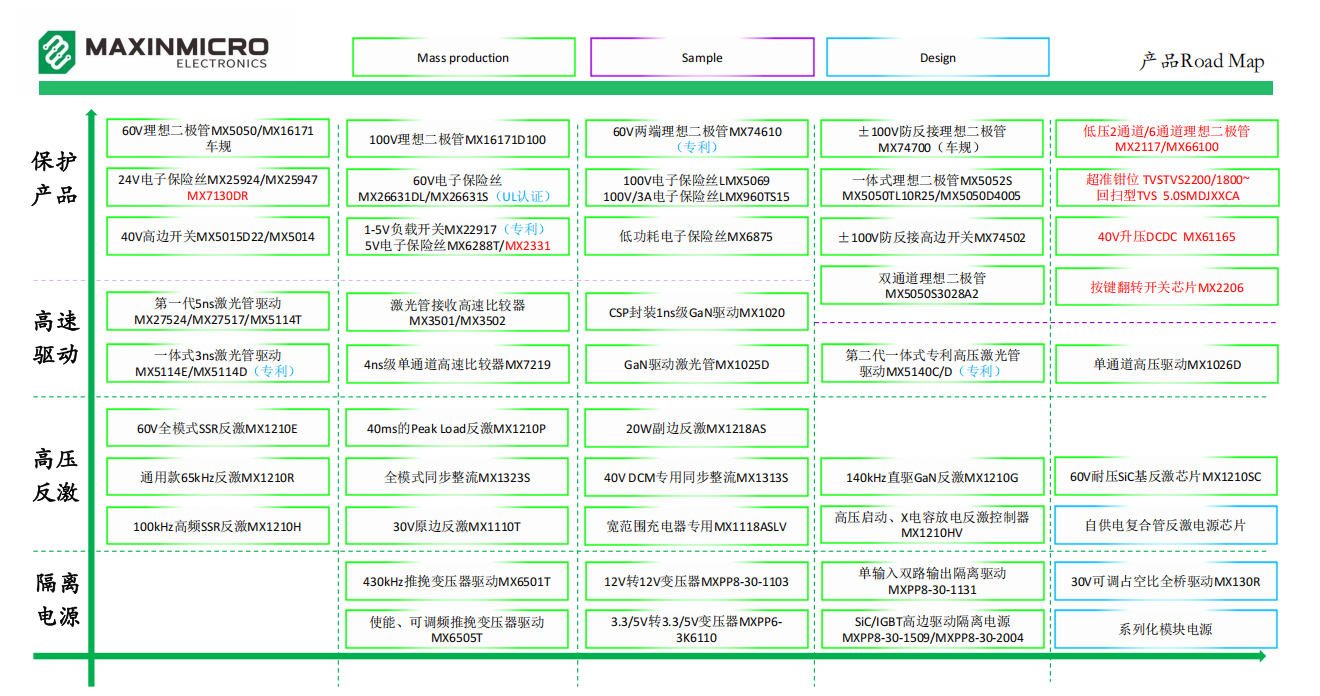Select the 60V电子保险丝 MX26631DL box

tap(457, 188)
